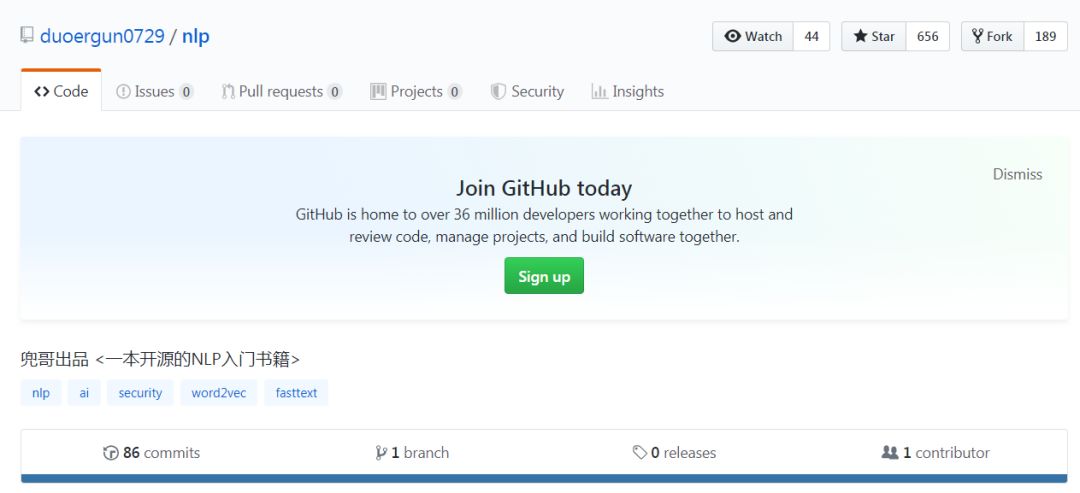Image resolution: width=1080 pixels, height=493 pixels.
Task: Click the tag icon next to 0 releases
Action: (640, 452)
